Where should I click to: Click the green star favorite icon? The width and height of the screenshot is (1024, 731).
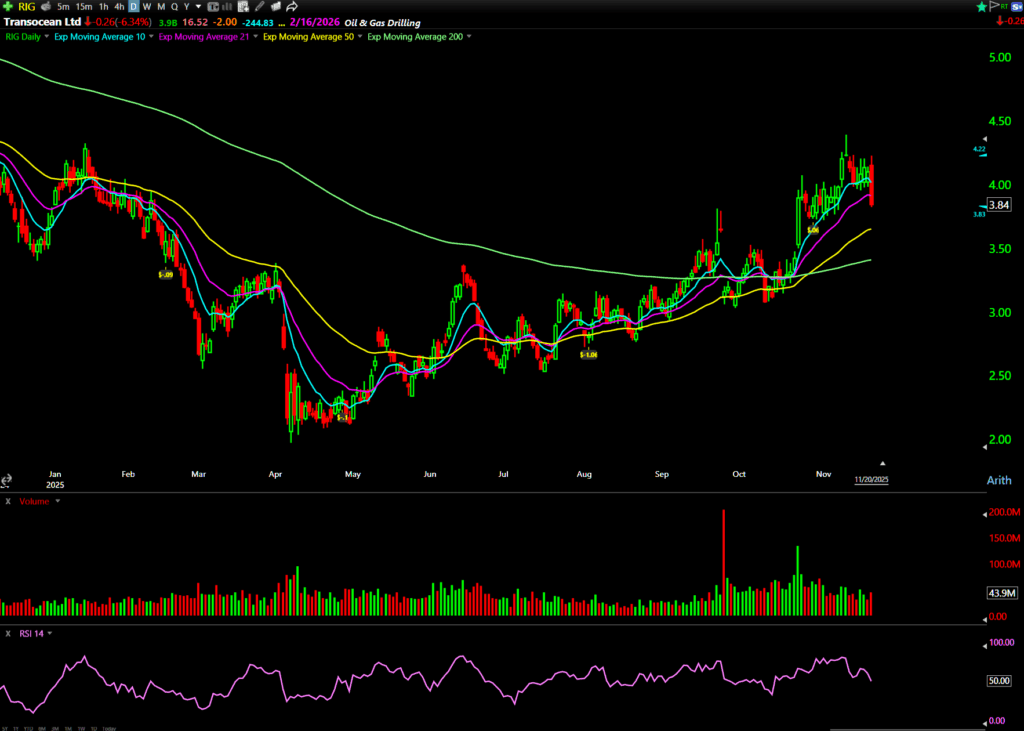[x=979, y=7]
